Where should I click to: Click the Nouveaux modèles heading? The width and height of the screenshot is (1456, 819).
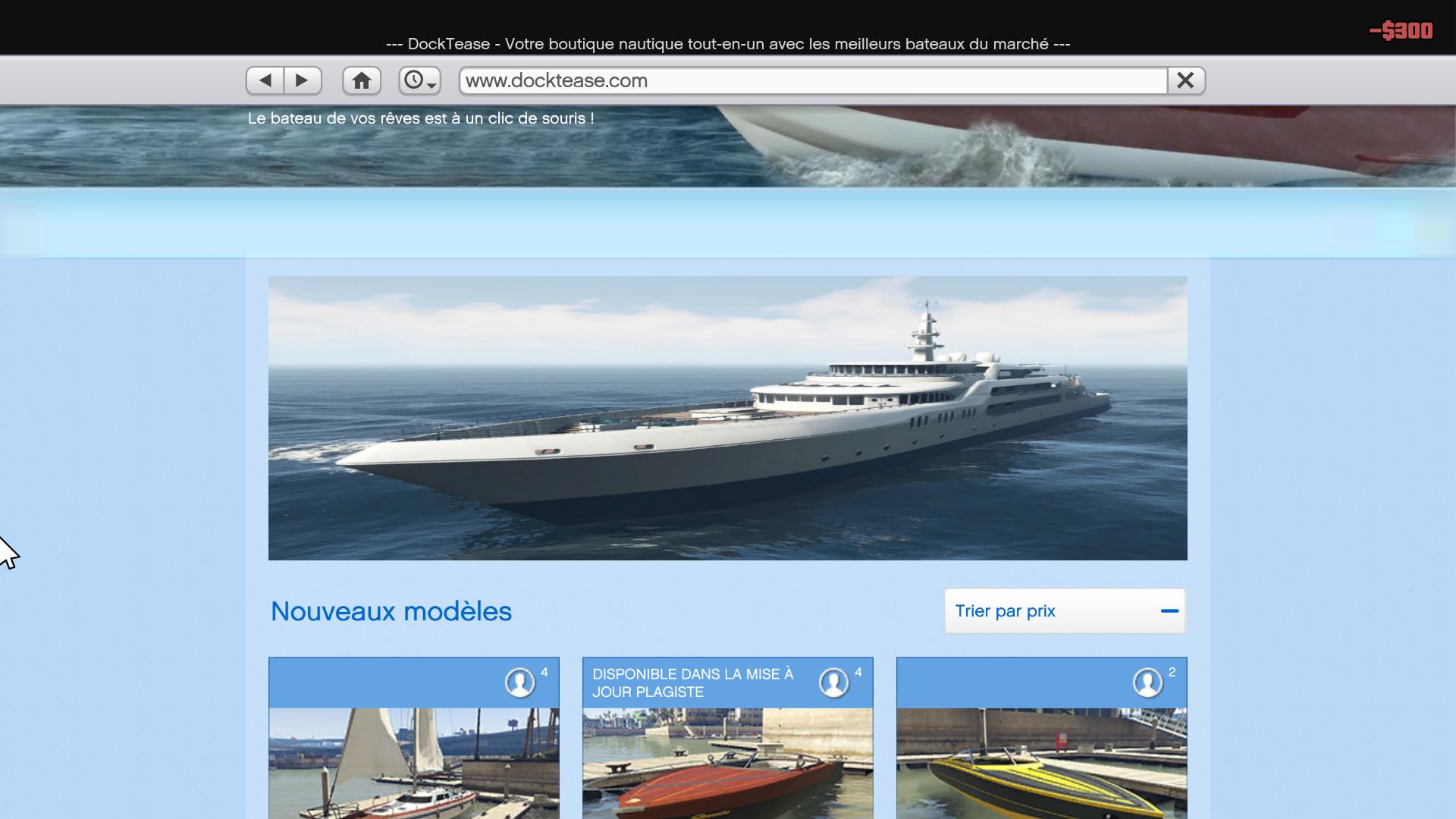pos(391,611)
